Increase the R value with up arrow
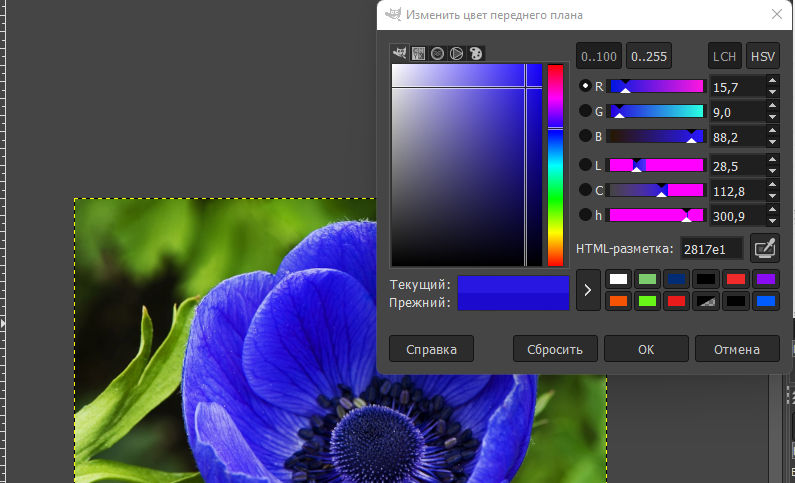Viewport: 795px width, 483px height. [772, 81]
